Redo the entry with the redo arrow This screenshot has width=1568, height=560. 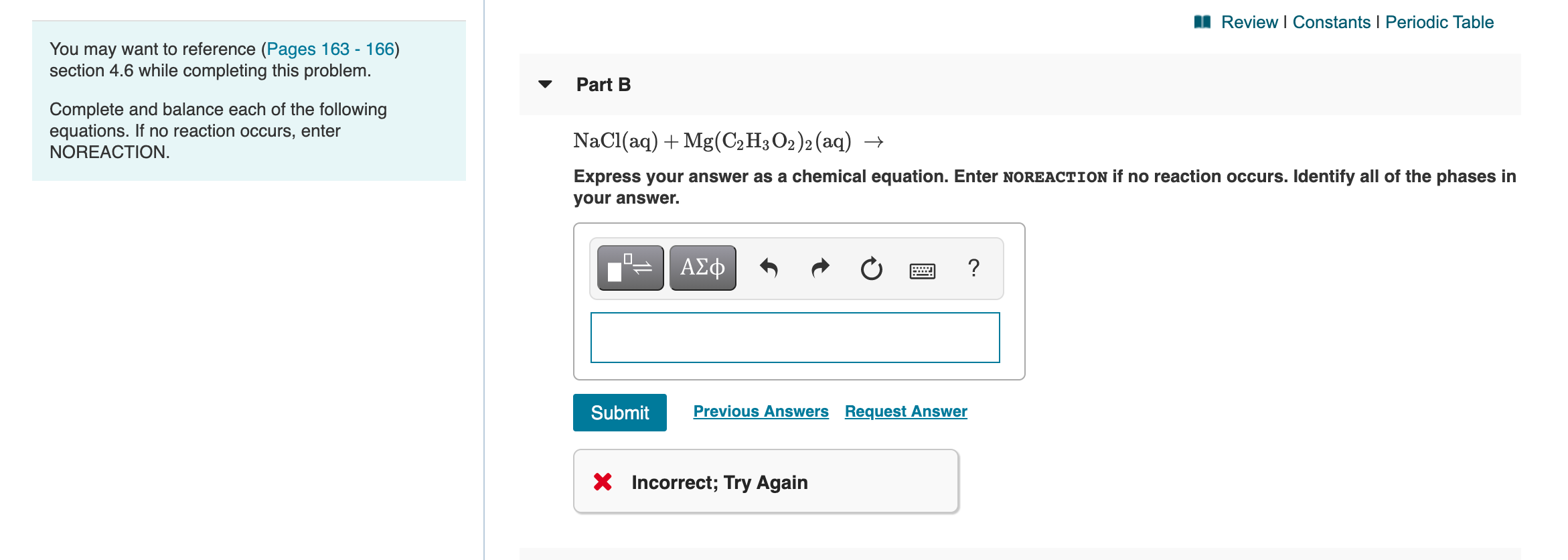(819, 268)
